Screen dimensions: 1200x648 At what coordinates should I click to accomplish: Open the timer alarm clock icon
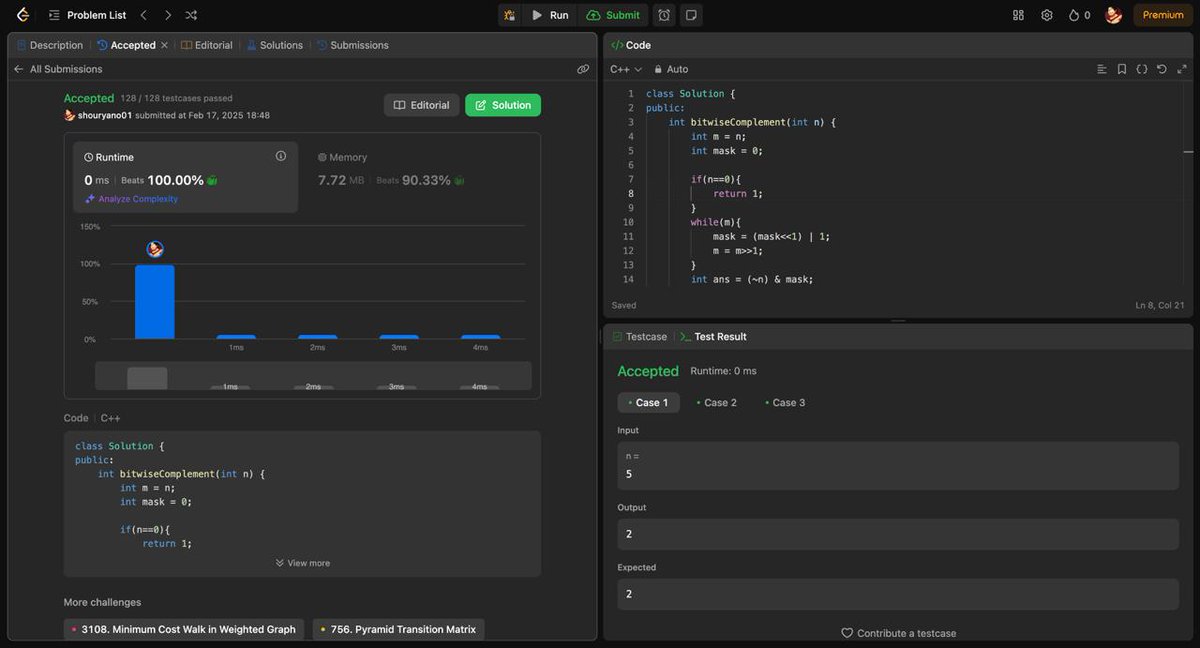pyautogui.click(x=664, y=15)
